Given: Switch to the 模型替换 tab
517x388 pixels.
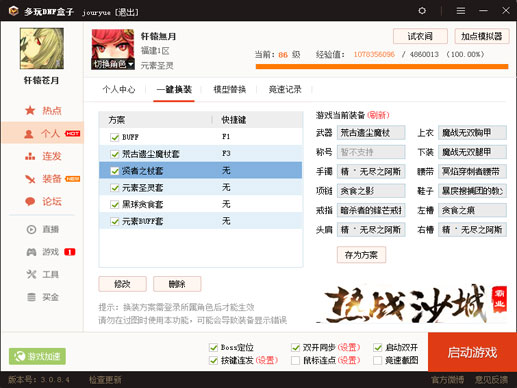Looking at the screenshot, I should (230, 89).
